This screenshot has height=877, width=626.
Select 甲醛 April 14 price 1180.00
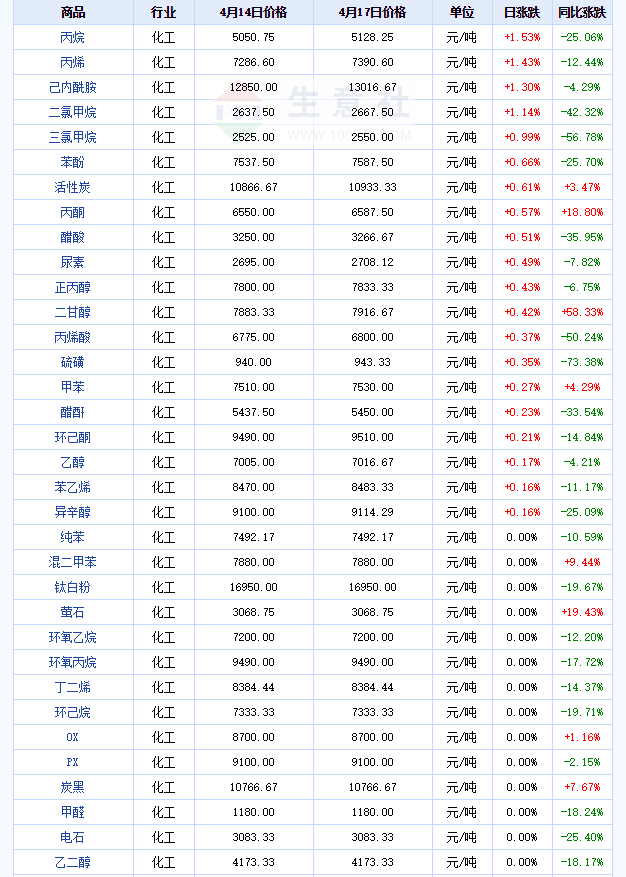(x=253, y=812)
